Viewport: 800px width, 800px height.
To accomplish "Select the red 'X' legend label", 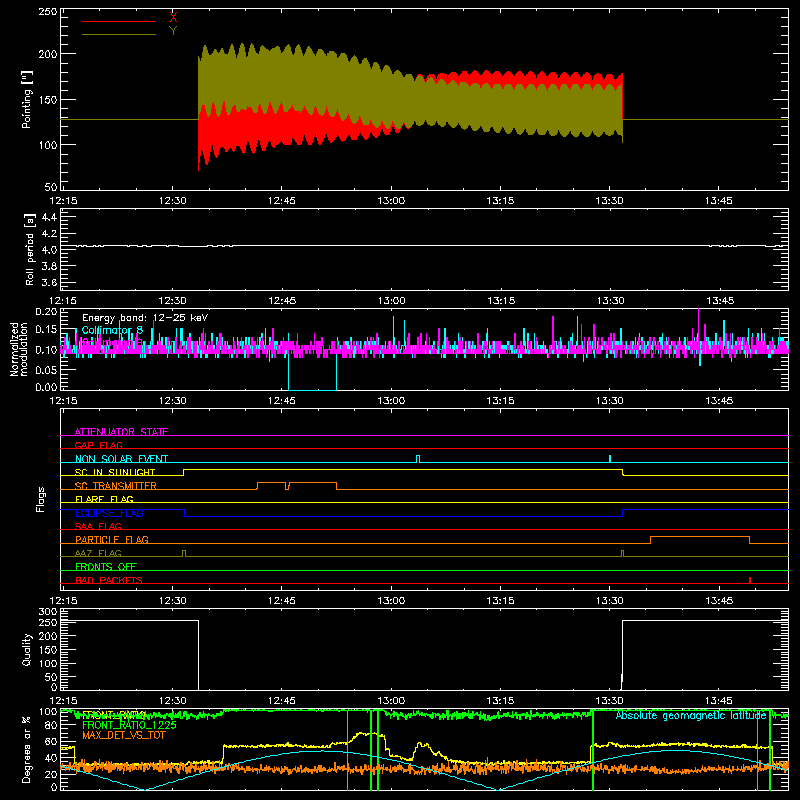I will coord(173,18).
